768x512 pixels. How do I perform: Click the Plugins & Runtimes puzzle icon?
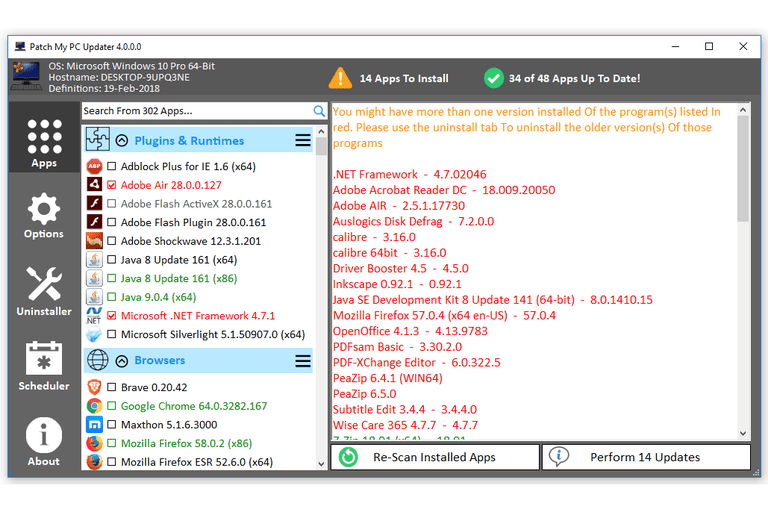point(97,139)
